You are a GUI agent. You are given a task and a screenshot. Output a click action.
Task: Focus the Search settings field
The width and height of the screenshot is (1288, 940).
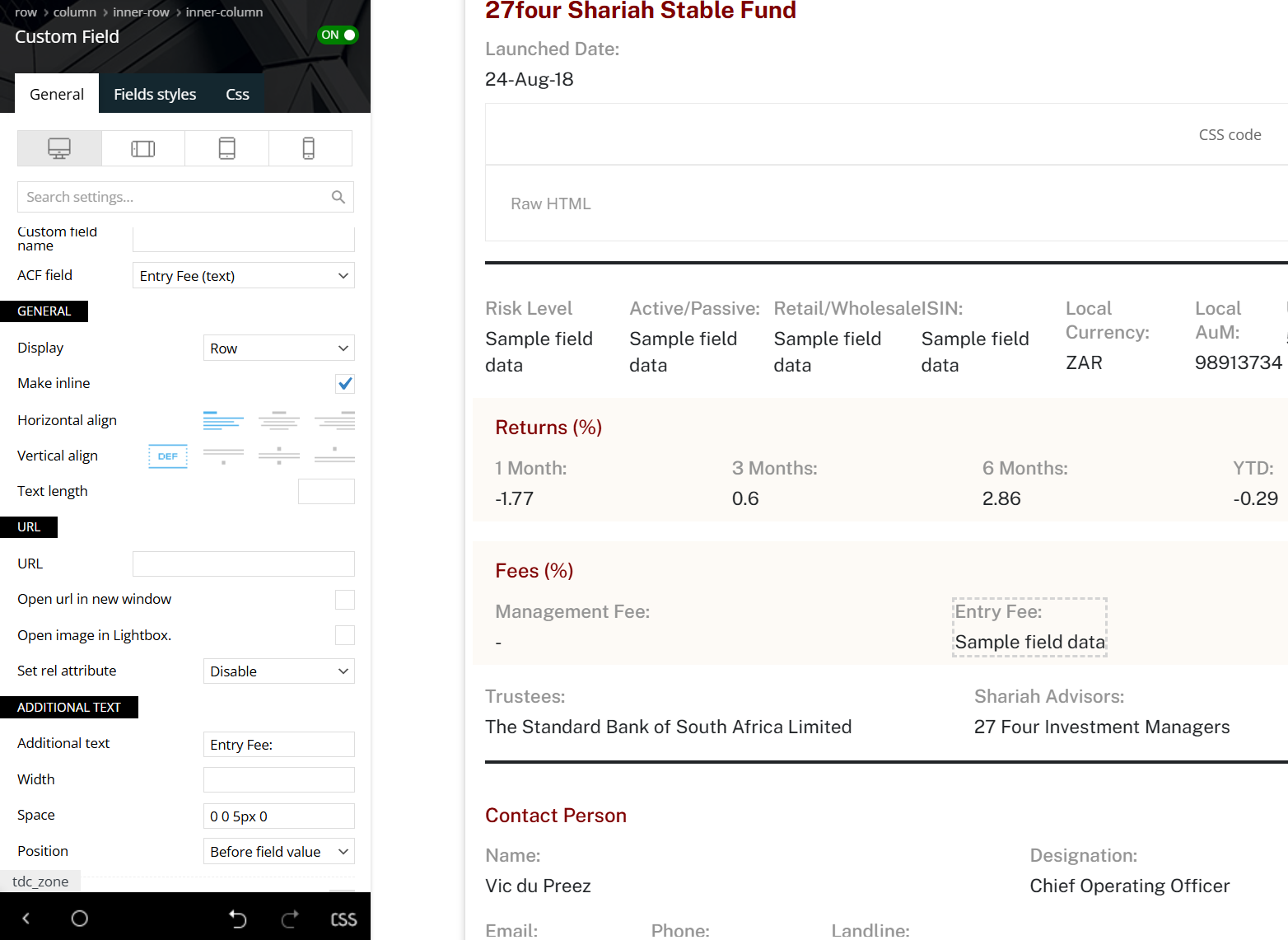[x=185, y=197]
